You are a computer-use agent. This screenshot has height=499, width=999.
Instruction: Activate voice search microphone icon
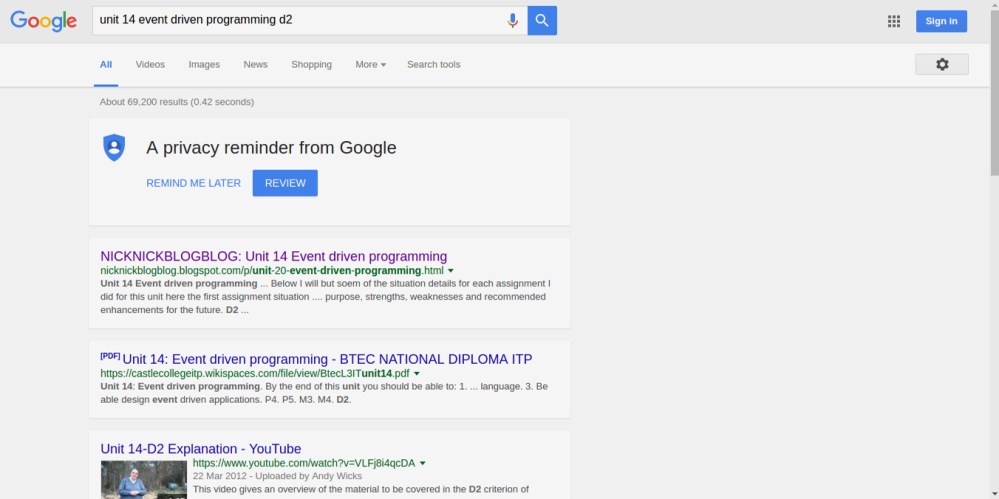512,20
